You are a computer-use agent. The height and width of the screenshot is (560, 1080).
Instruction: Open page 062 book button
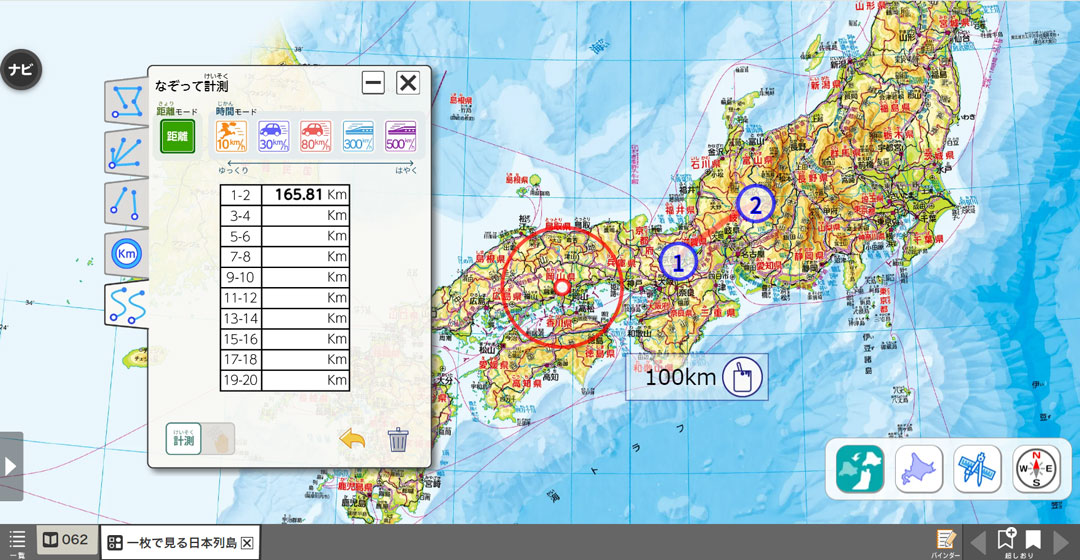65,540
